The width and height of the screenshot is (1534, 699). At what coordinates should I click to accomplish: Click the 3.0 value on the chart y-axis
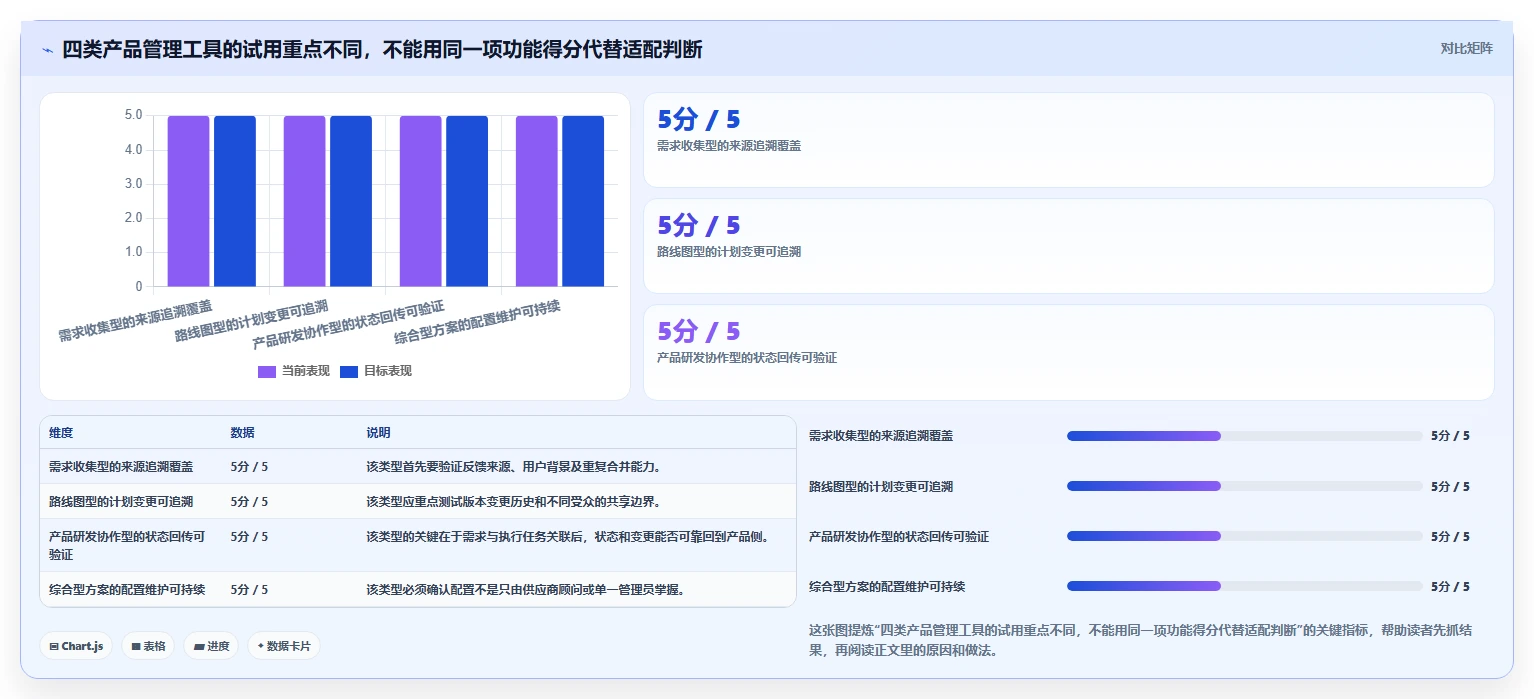pos(133,184)
